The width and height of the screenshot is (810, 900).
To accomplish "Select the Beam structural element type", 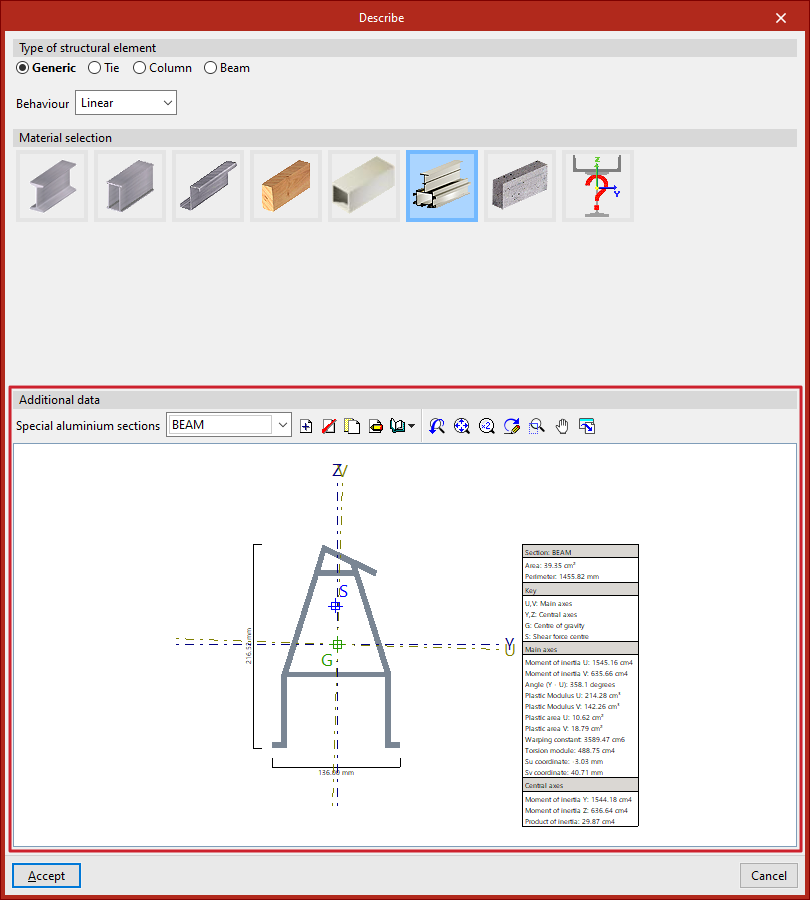I will coord(227,68).
